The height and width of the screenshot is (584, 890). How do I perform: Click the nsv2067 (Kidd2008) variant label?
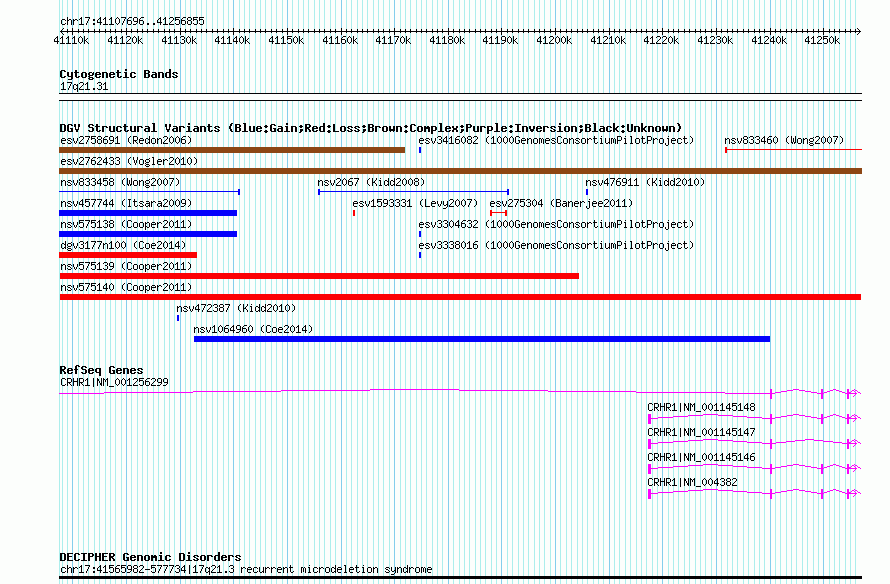(x=371, y=182)
